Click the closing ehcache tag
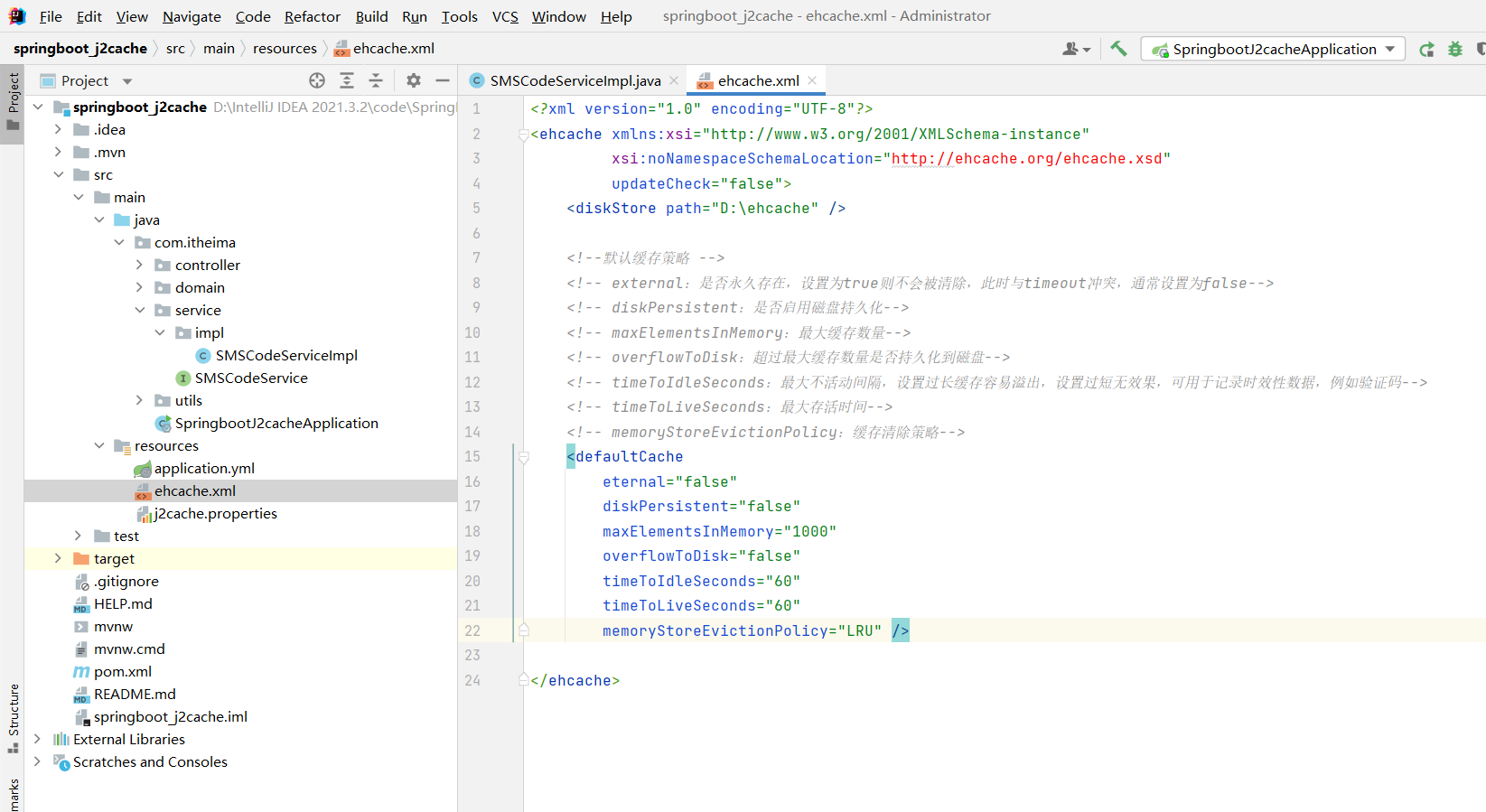Viewport: 1486px width, 812px height. (575, 681)
